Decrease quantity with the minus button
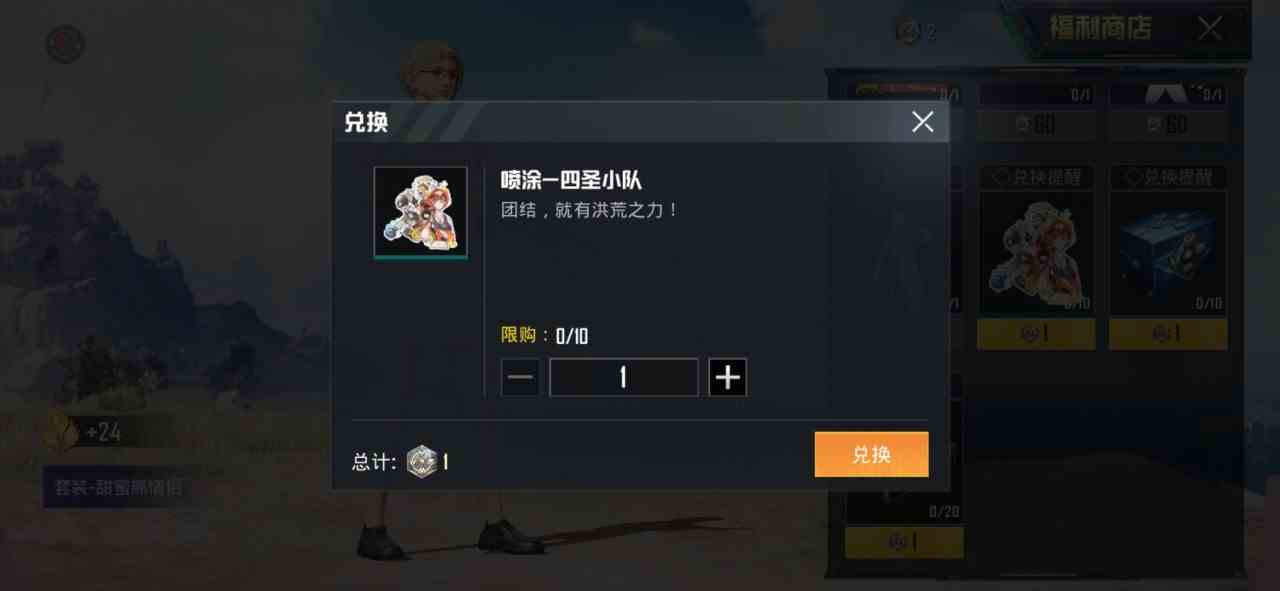Image resolution: width=1280 pixels, height=591 pixels. 520,377
